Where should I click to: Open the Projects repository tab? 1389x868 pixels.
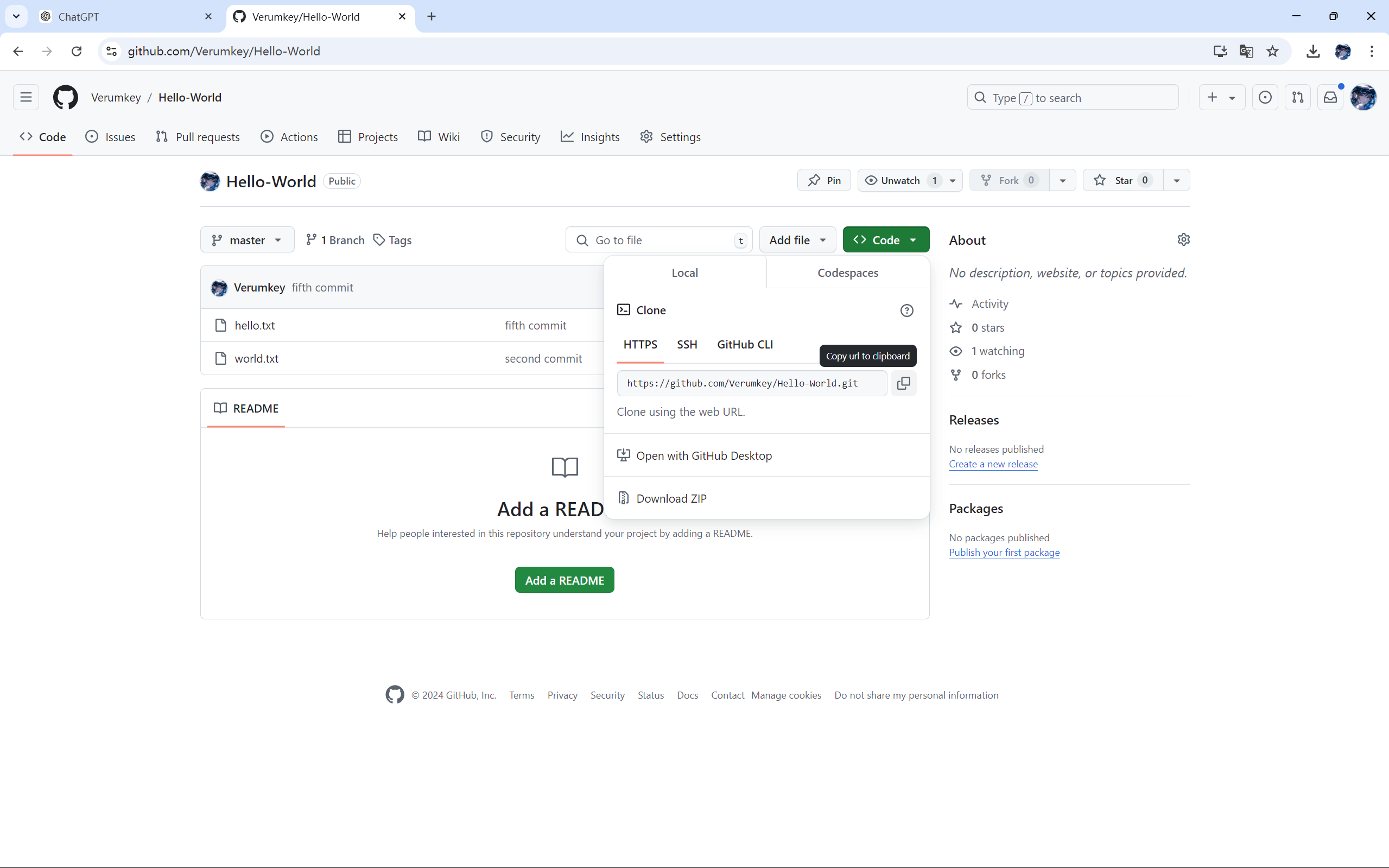tap(368, 137)
